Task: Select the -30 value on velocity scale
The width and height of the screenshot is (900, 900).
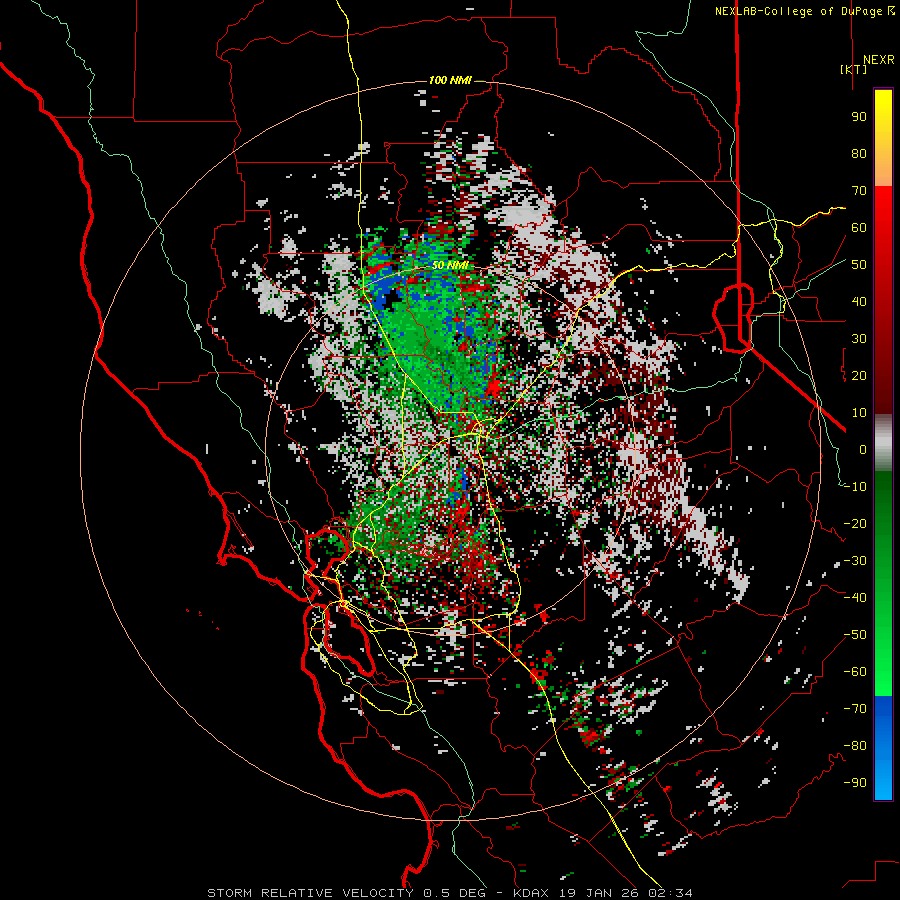Action: pos(855,561)
